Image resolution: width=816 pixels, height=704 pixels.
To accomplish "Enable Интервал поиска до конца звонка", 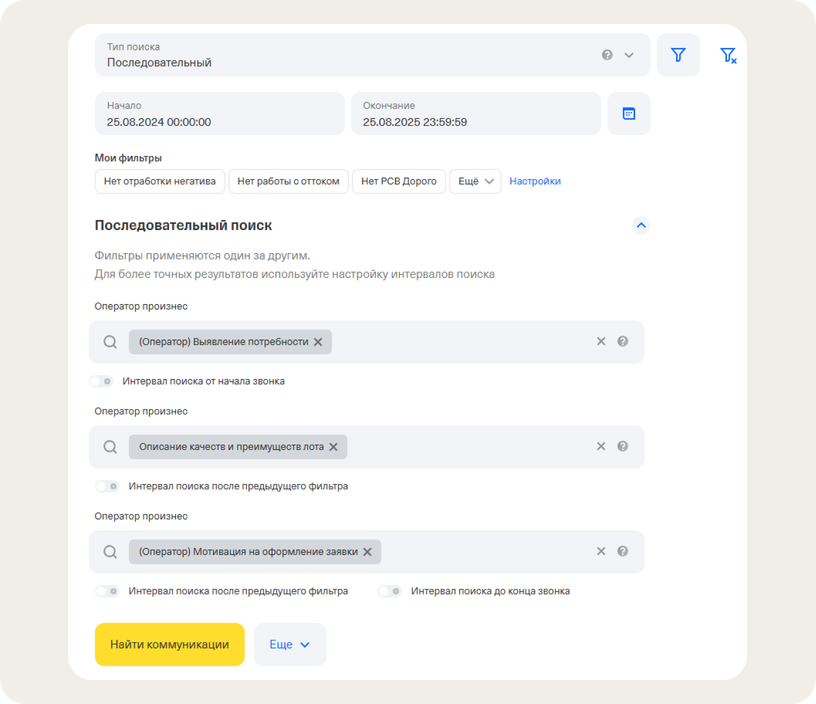I will (389, 591).
